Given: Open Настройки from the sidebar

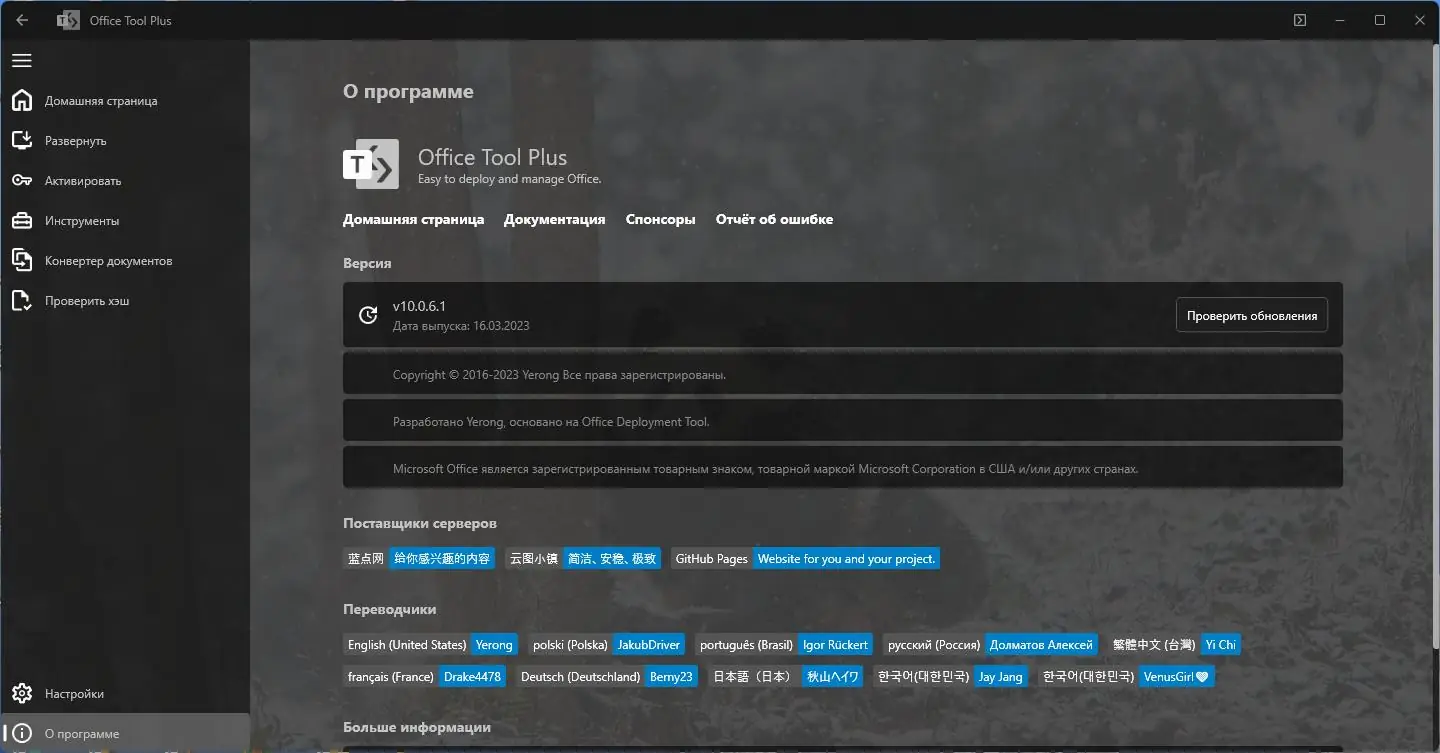Looking at the screenshot, I should tap(125, 694).
